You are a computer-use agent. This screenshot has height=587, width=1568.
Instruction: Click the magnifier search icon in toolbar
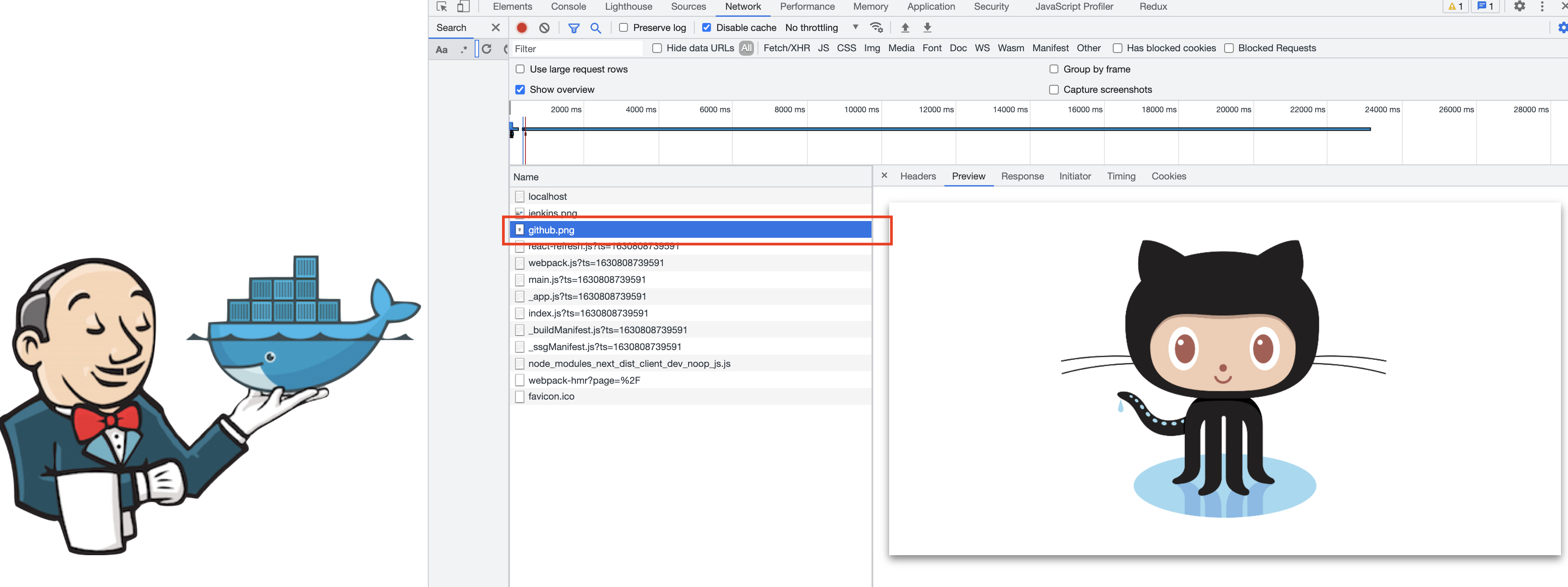595,27
